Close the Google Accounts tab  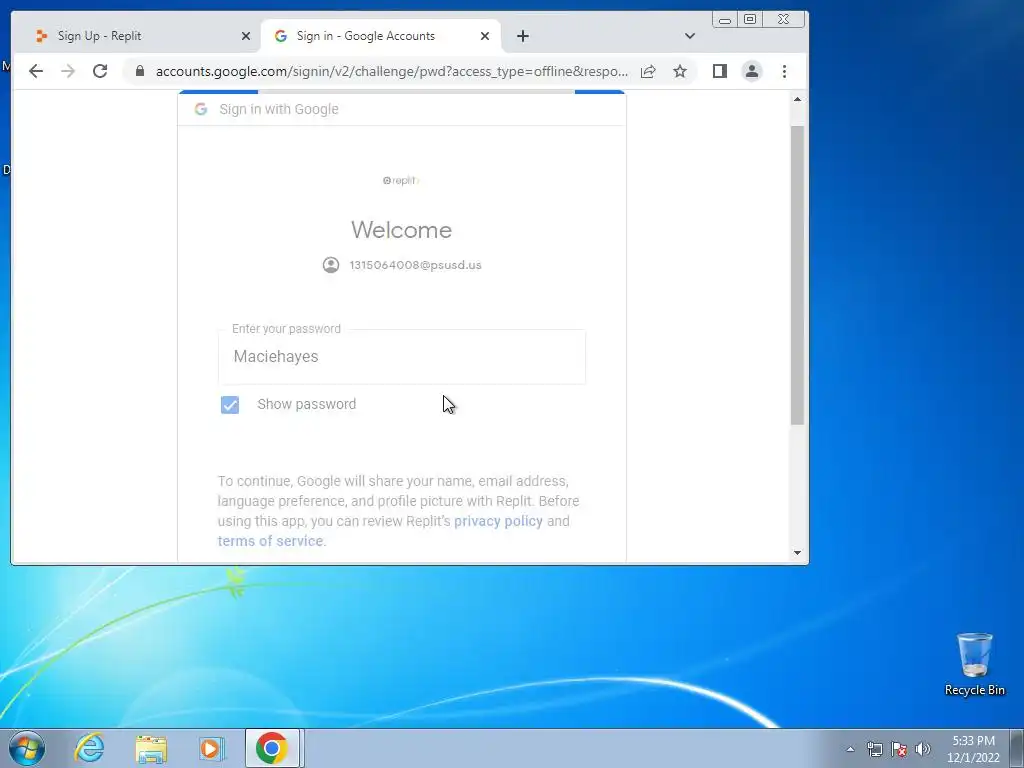click(485, 36)
